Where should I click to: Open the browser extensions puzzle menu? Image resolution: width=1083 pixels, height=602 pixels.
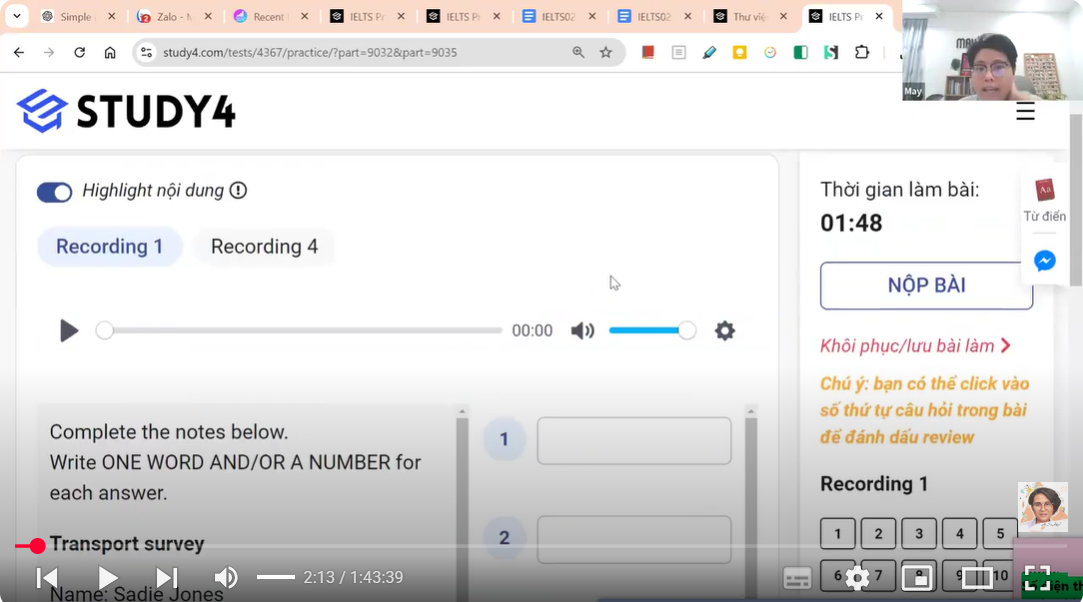point(862,52)
